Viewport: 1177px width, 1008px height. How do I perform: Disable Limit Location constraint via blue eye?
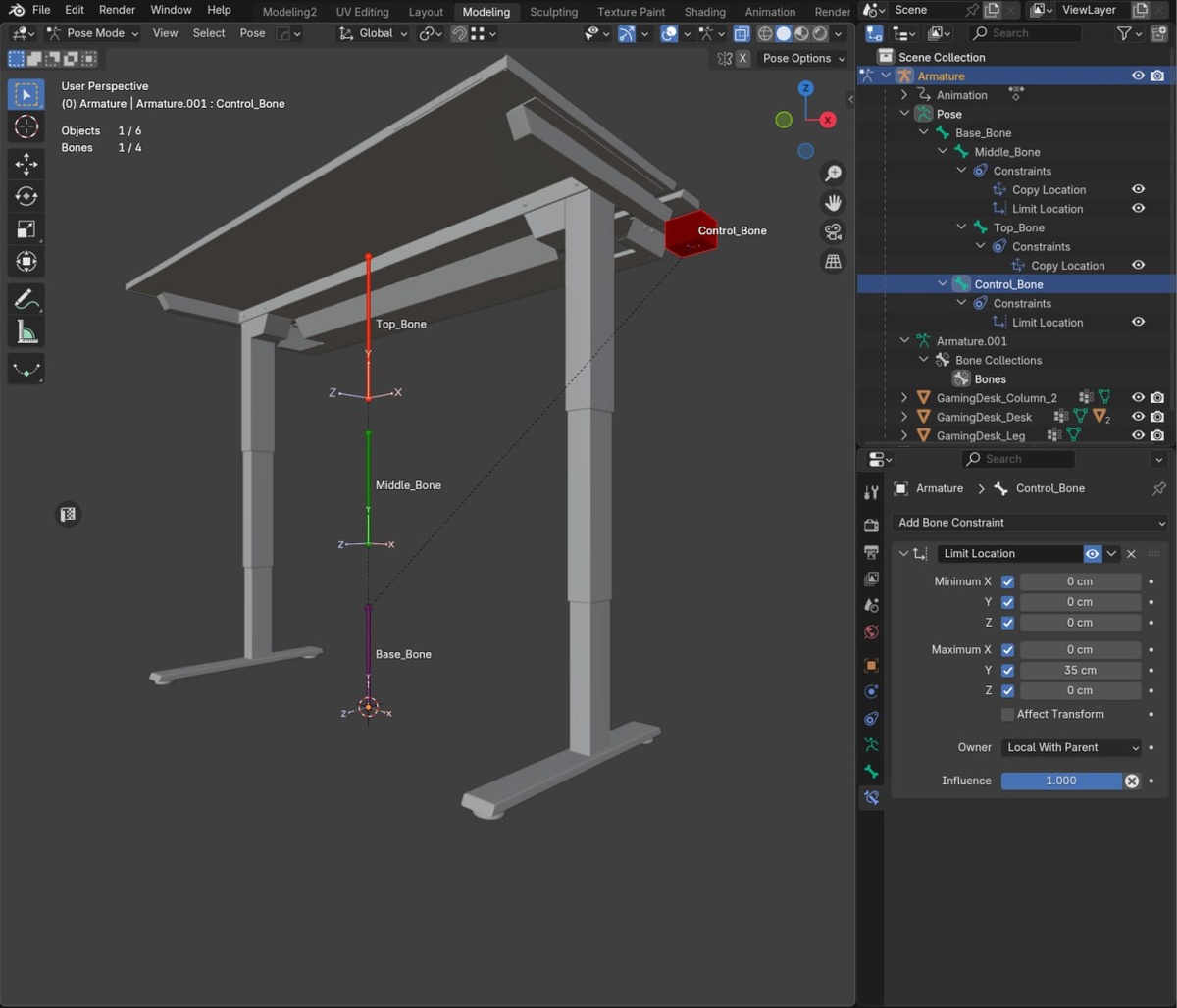pos(1092,554)
